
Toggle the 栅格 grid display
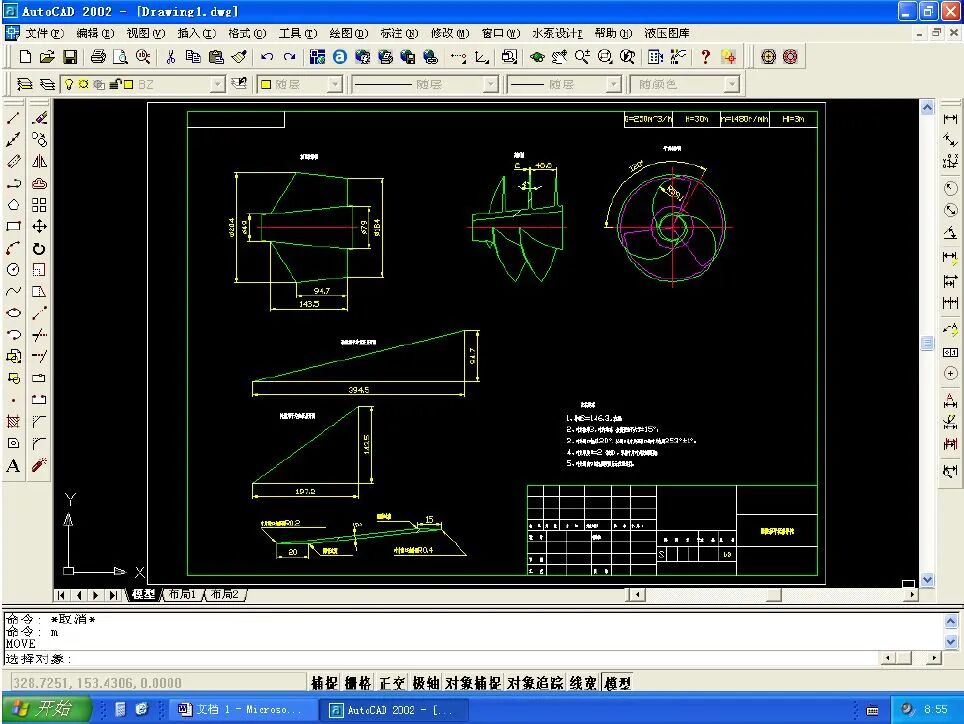click(x=357, y=683)
